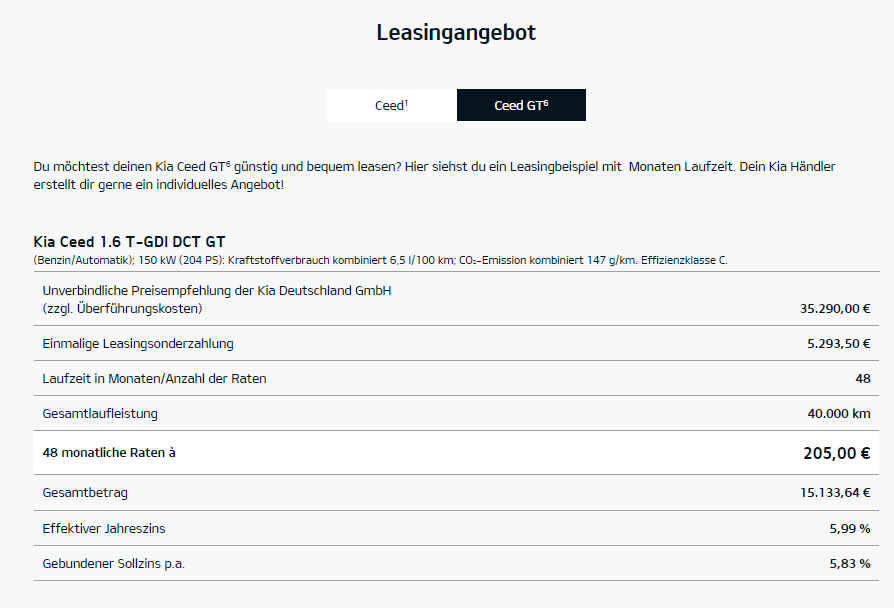Click the Leasingangebot heading
This screenshot has height=608, width=894.
click(456, 32)
